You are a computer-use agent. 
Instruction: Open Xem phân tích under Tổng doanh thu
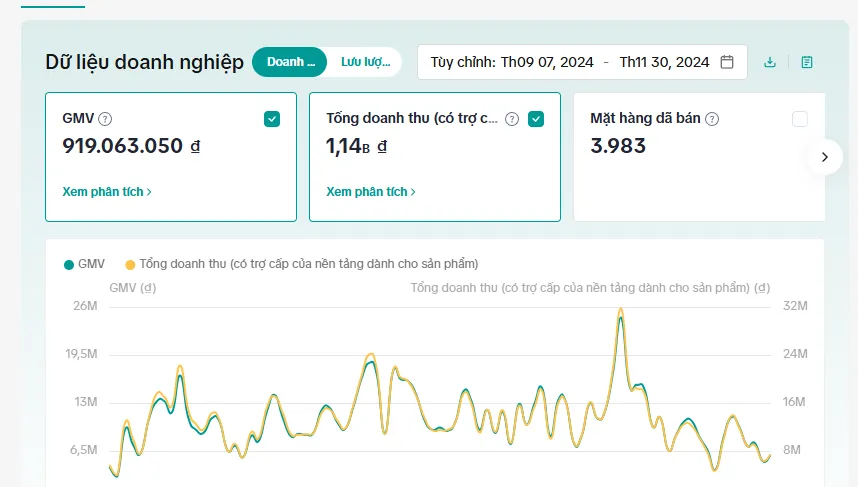371,192
